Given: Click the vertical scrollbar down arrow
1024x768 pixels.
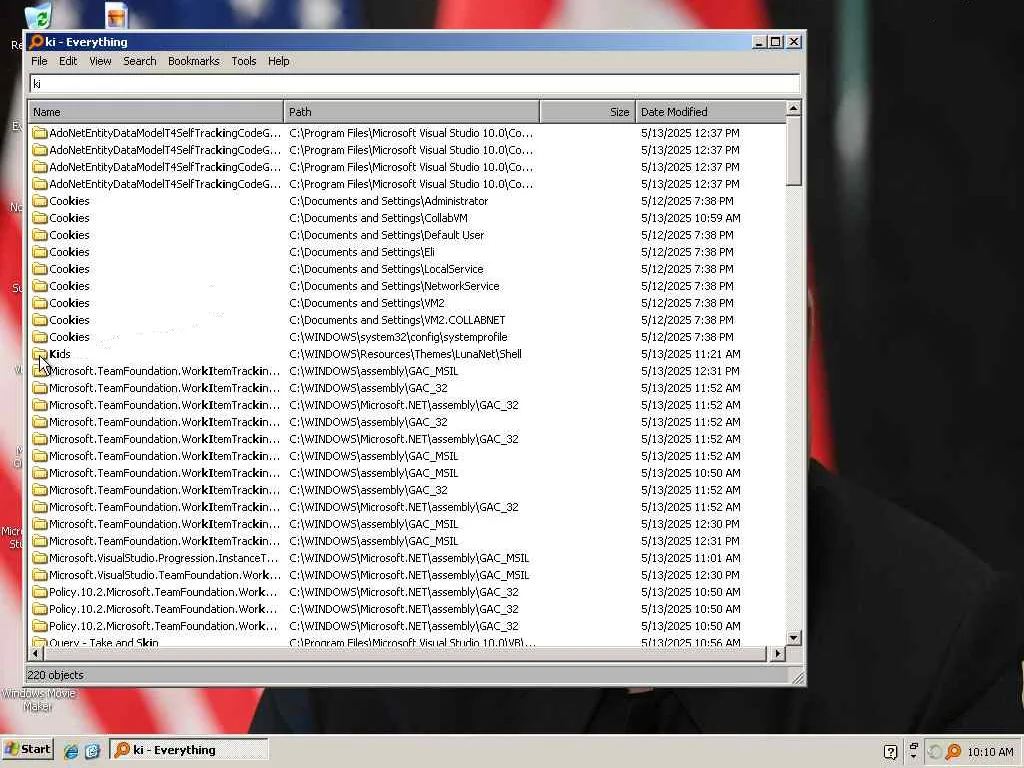Looking at the screenshot, I should tap(793, 637).
